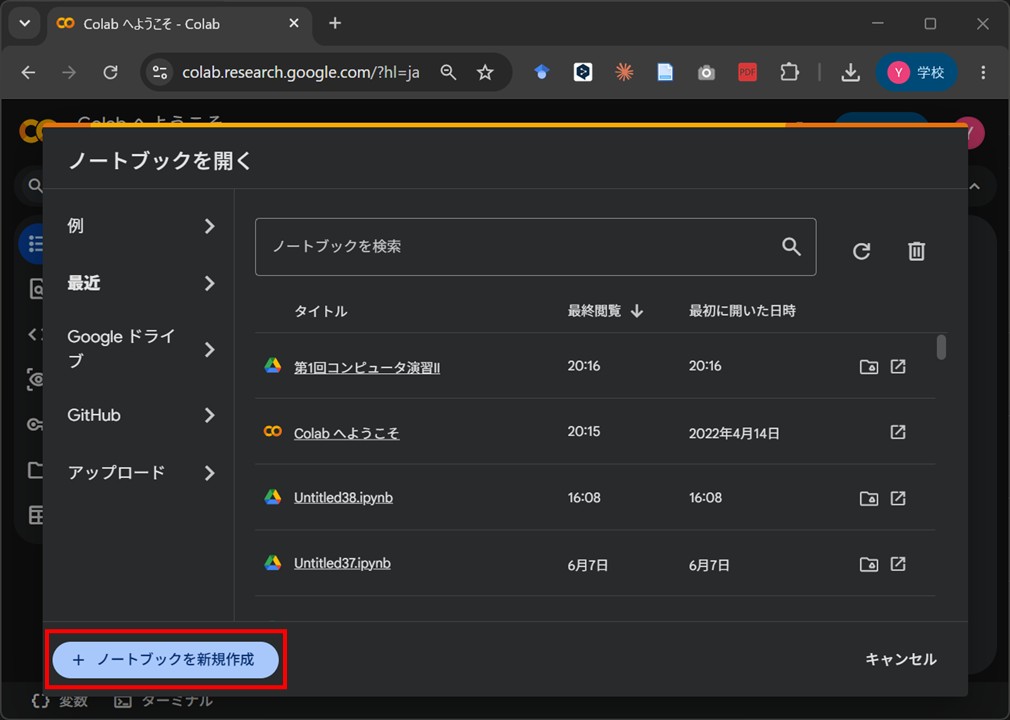Open the Chrome three-dot menu
Image resolution: width=1010 pixels, height=720 pixels.
pos(983,72)
